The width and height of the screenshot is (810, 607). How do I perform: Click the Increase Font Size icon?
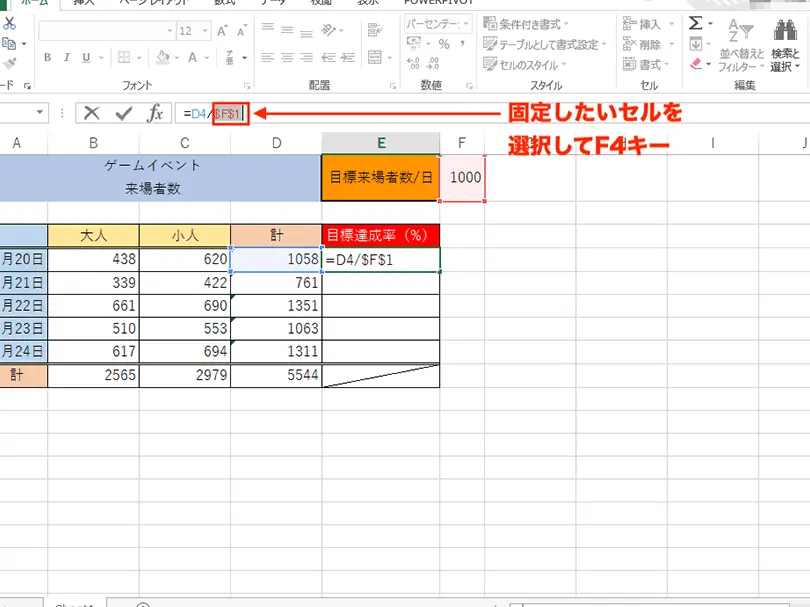222,31
